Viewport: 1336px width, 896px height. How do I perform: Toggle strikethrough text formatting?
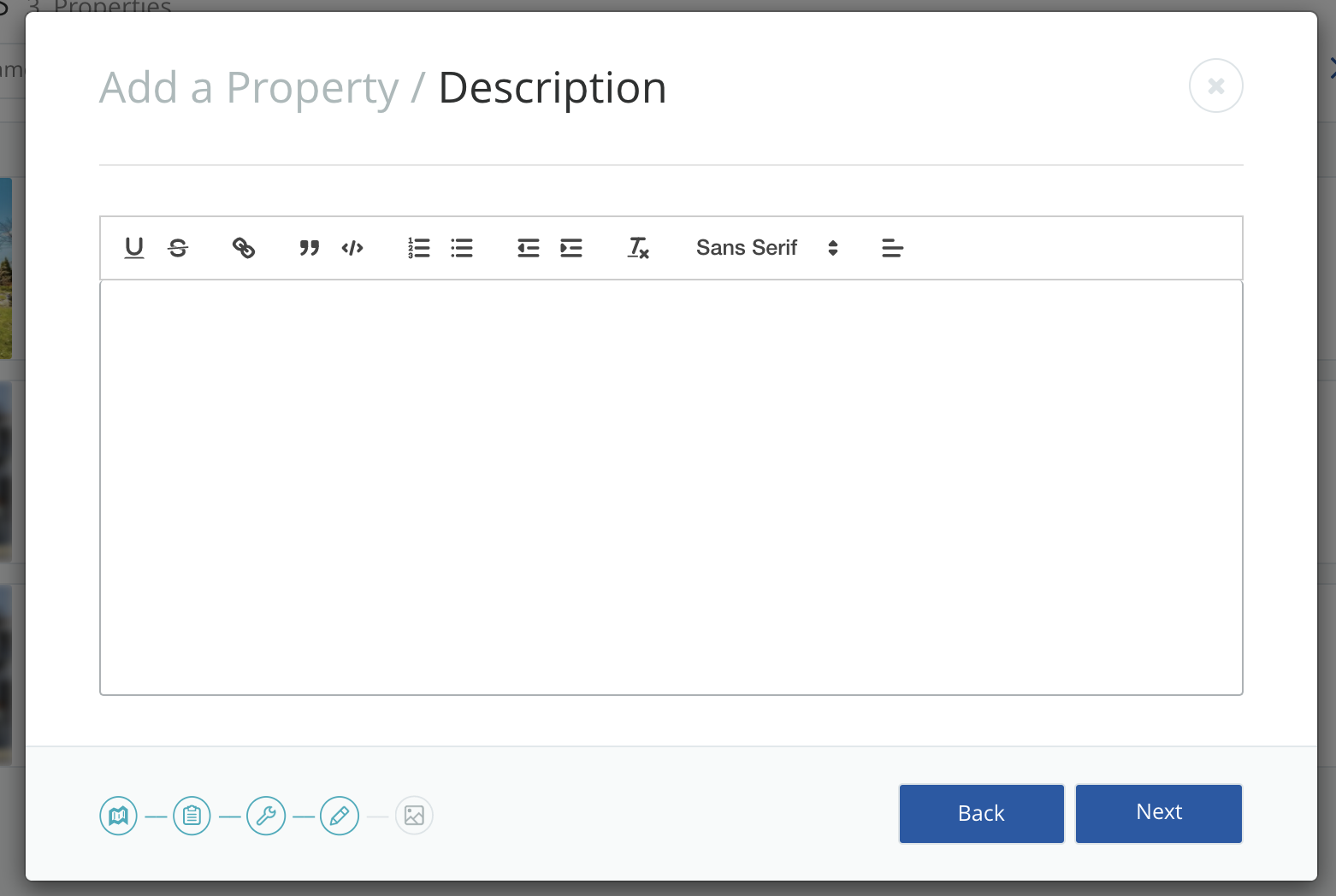178,248
